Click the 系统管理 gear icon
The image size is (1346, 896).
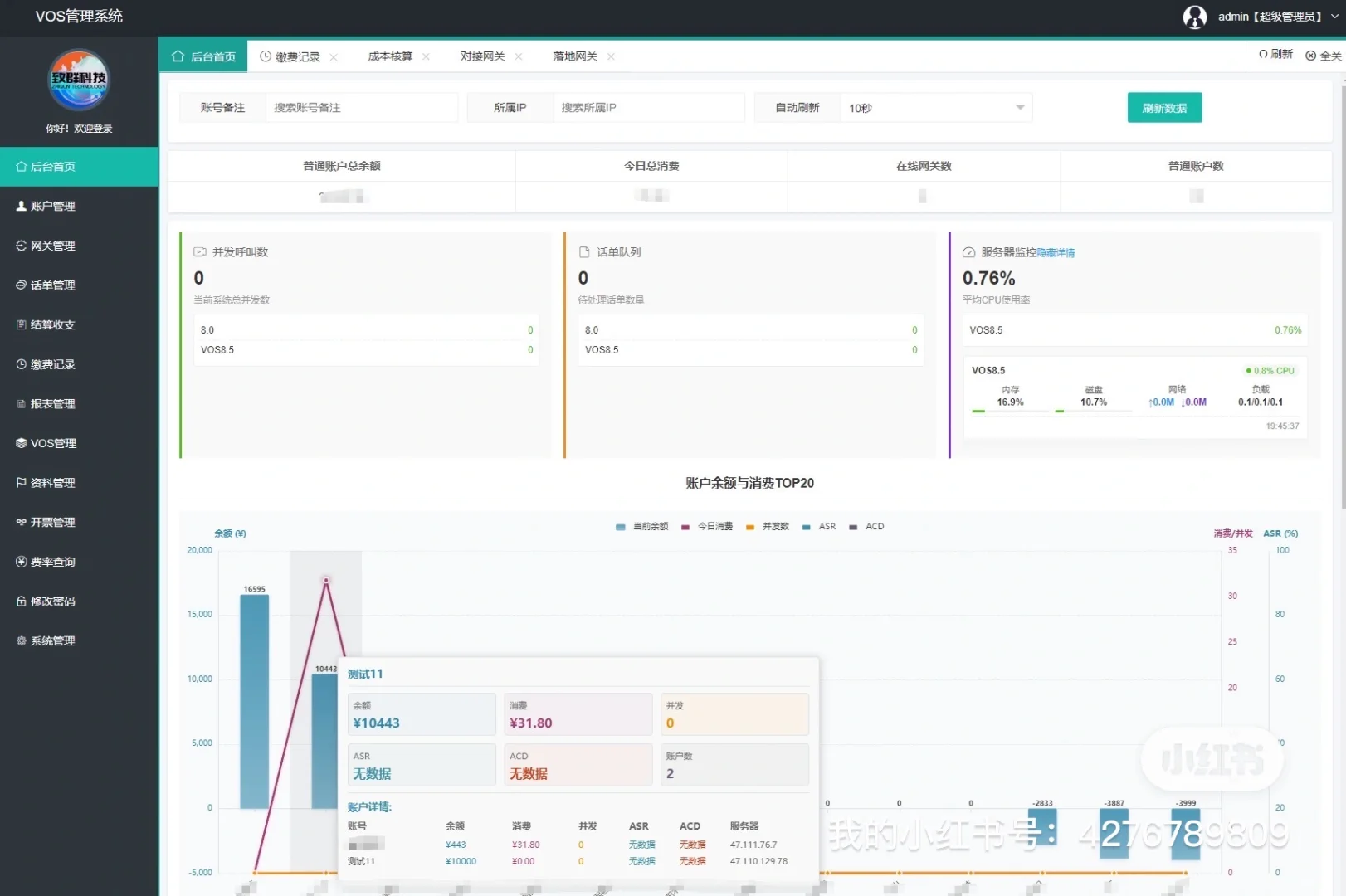point(22,640)
